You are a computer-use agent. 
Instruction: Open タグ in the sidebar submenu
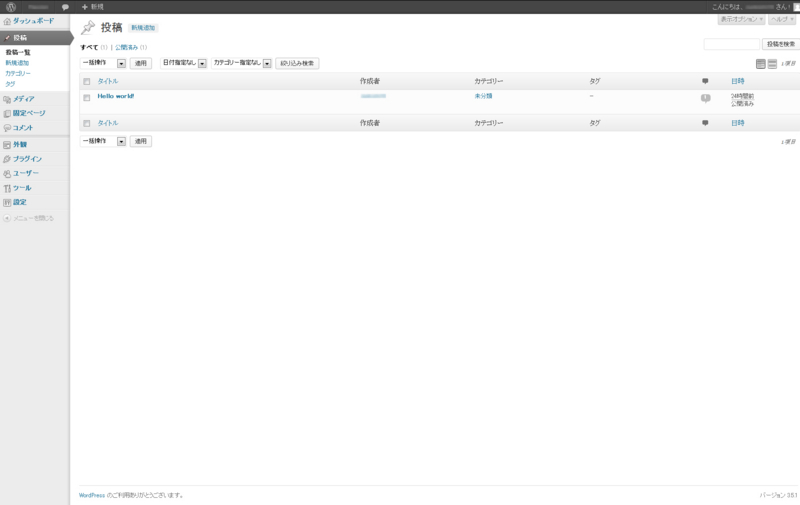(x=10, y=84)
